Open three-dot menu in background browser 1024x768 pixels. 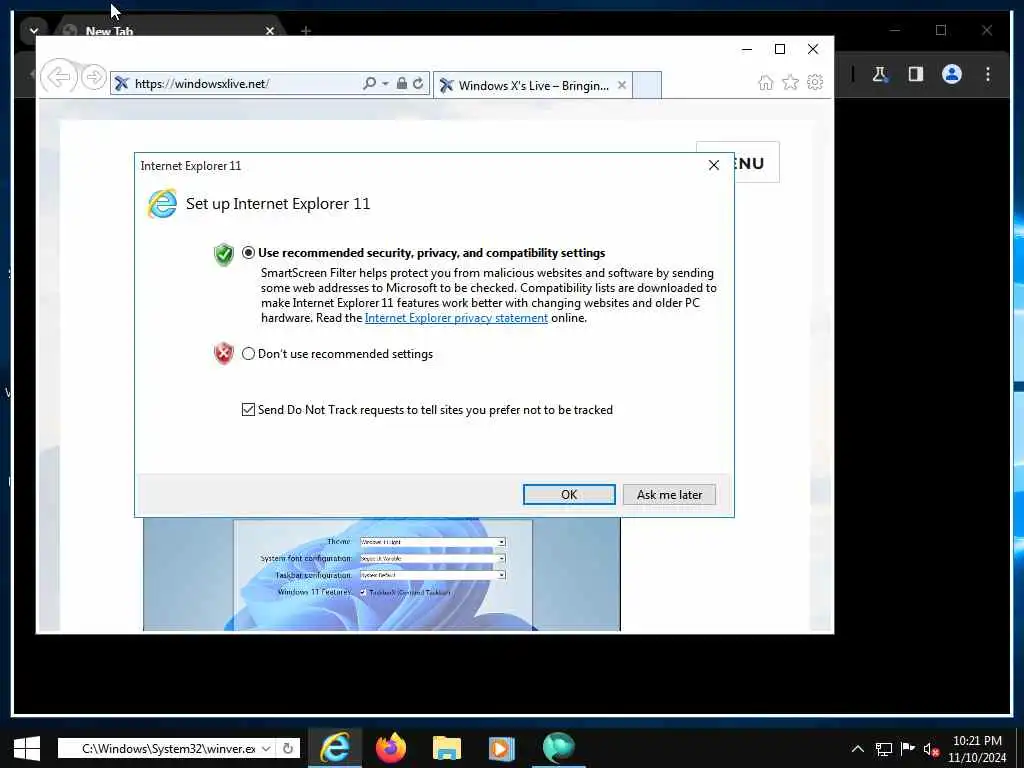pyautogui.click(x=988, y=74)
